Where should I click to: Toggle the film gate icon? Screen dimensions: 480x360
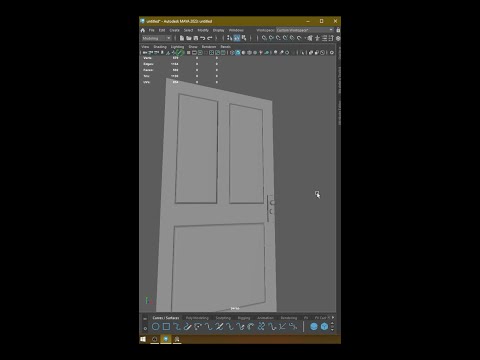coord(194,53)
